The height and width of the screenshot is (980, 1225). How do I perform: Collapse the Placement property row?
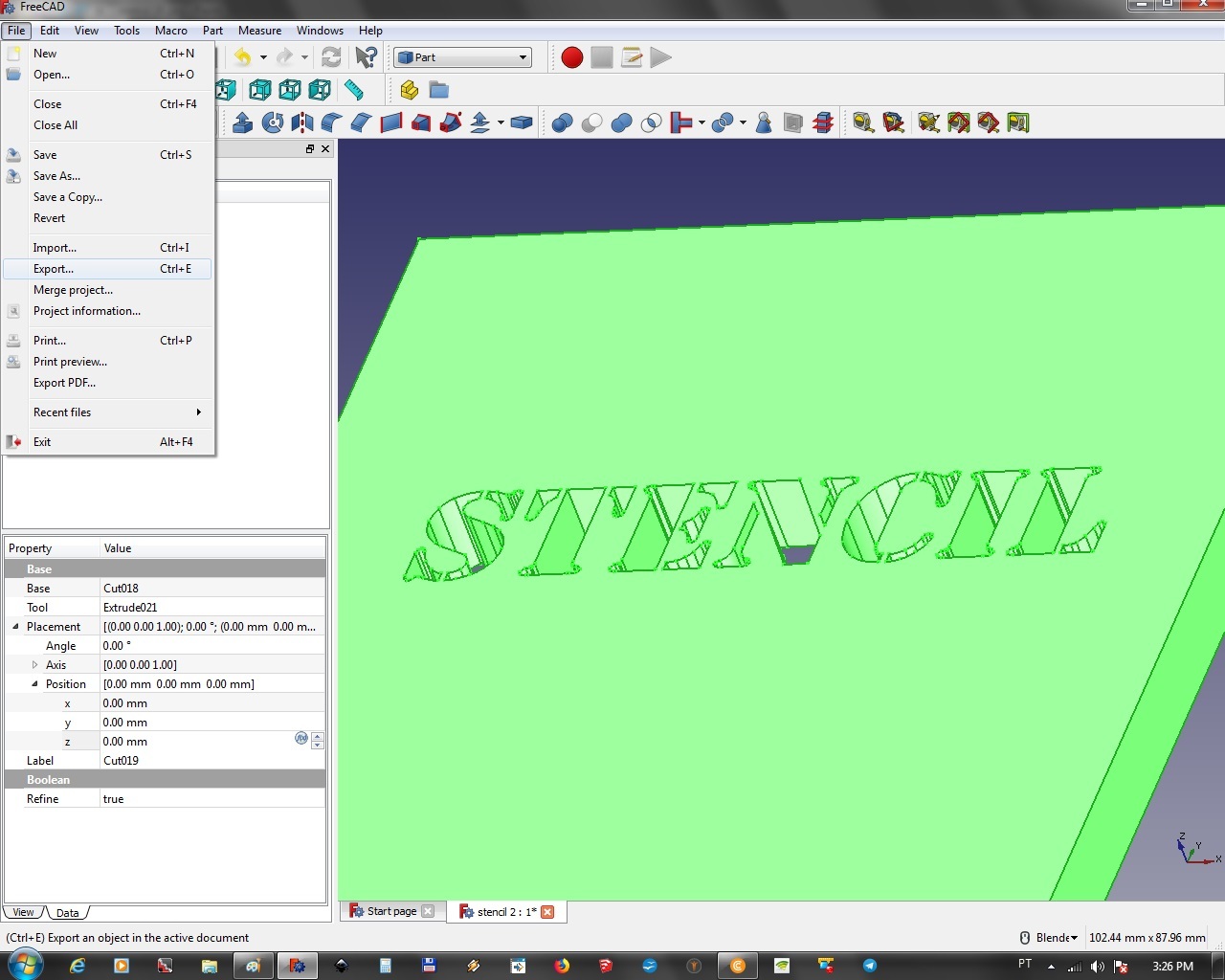15,627
